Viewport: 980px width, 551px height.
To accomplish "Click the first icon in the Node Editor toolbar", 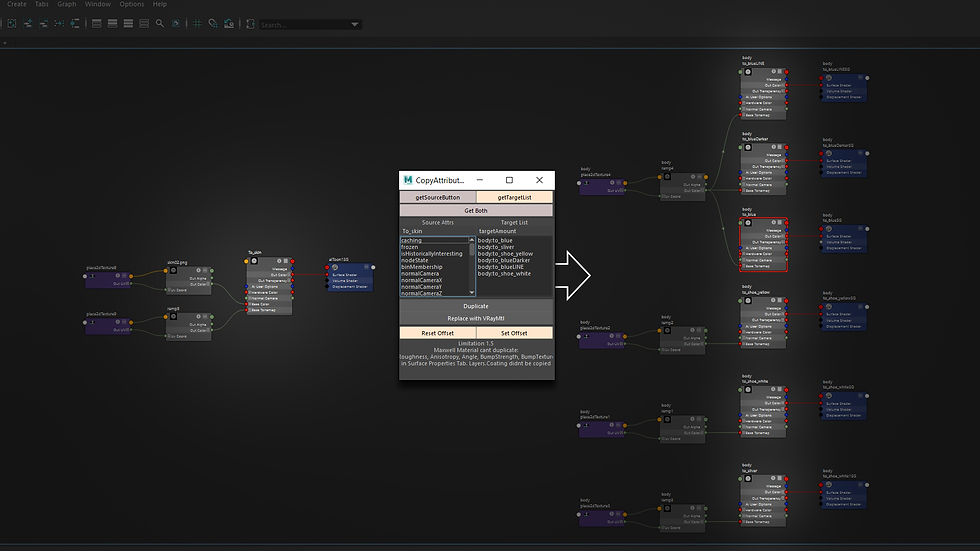I will coord(11,24).
